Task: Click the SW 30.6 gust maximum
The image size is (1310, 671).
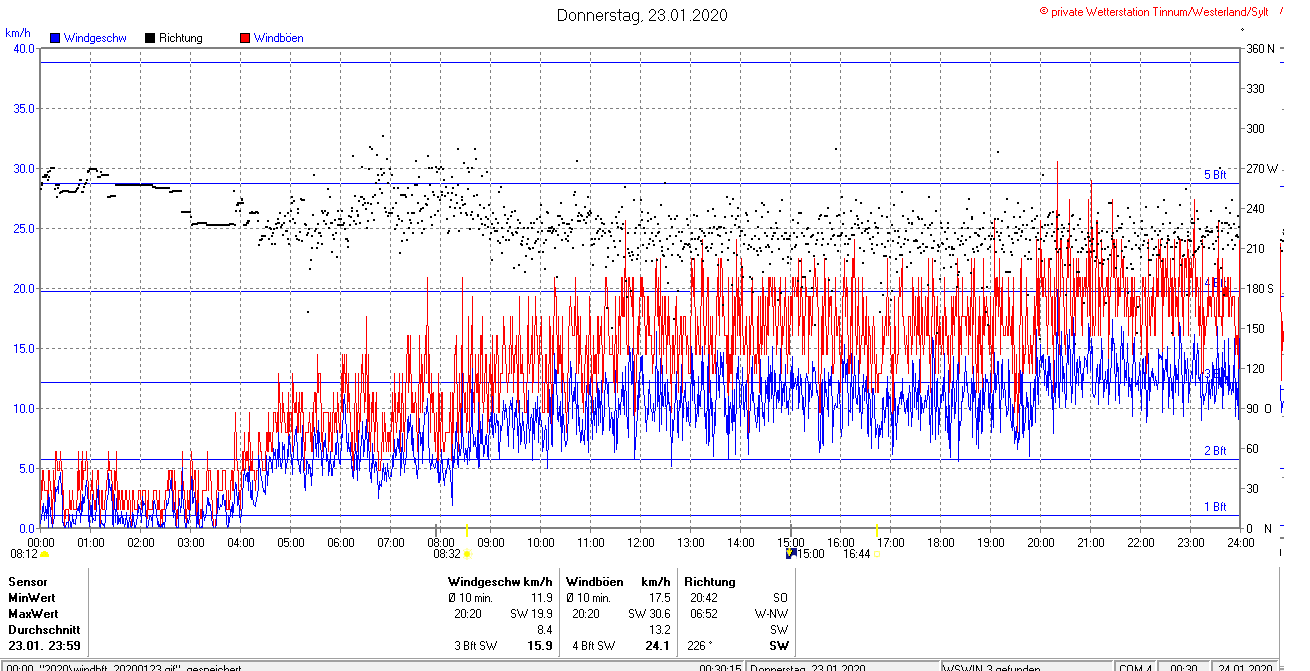Action: click(650, 614)
